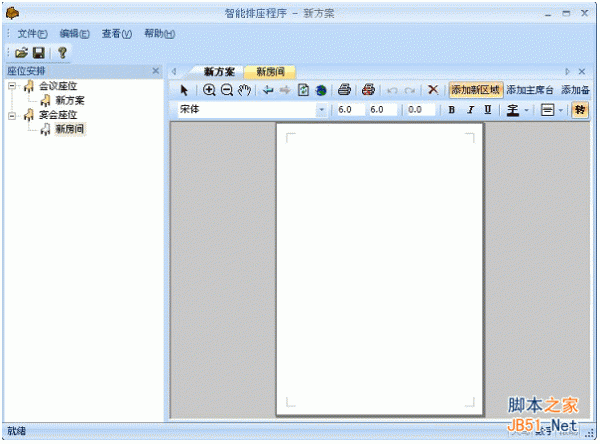Open the 查看(V) menu
Viewport: 600px width, 444px height.
pos(117,34)
